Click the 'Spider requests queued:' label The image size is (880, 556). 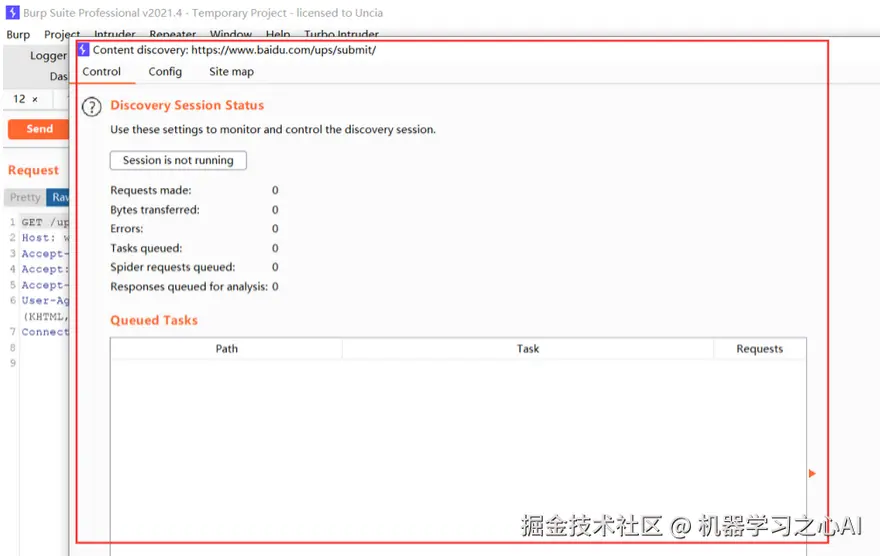[x=172, y=267]
